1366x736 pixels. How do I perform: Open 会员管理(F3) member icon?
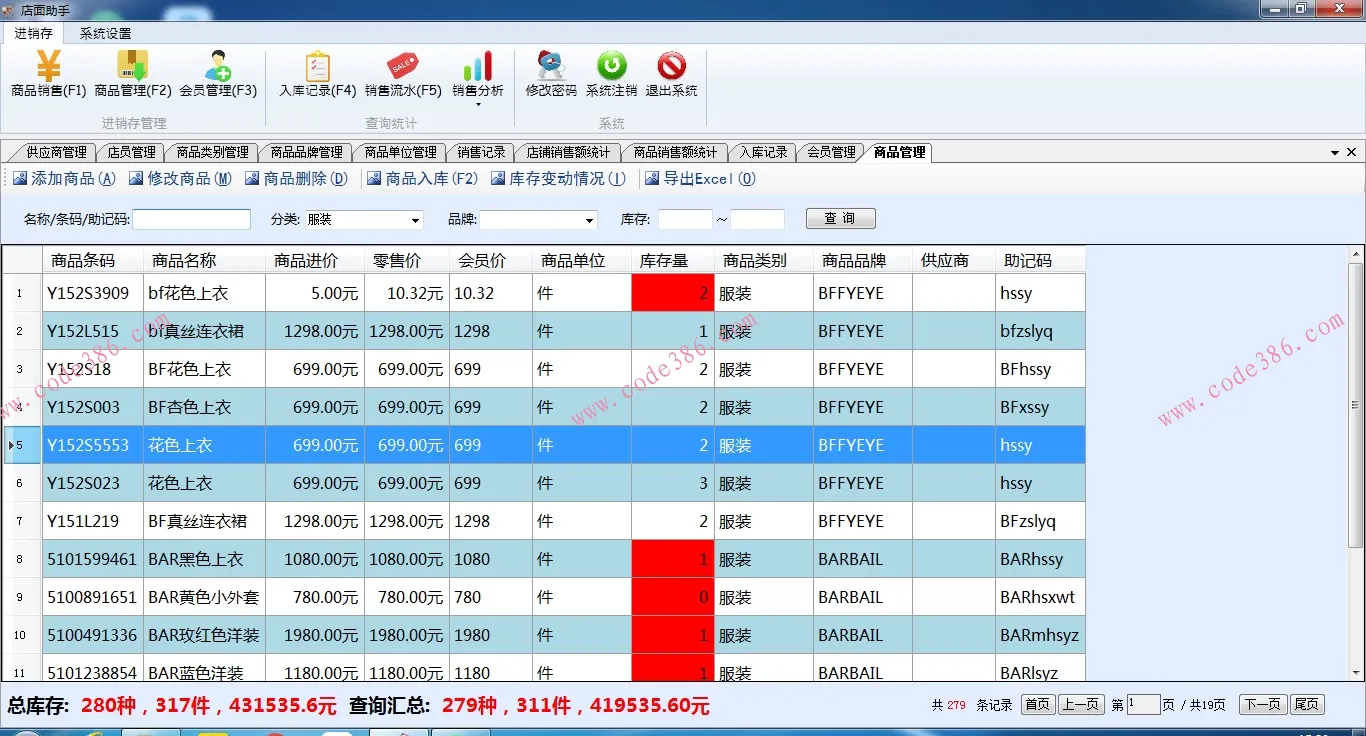218,68
